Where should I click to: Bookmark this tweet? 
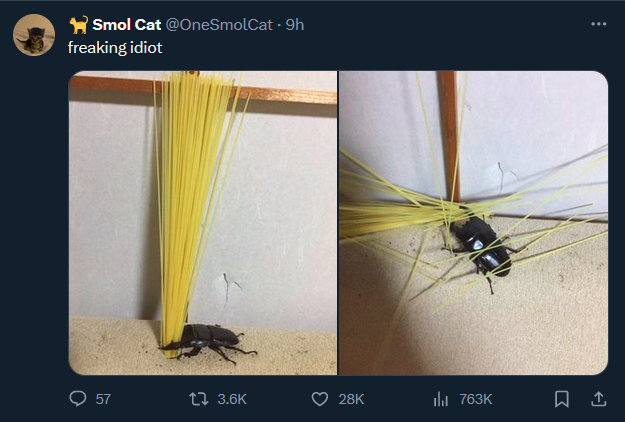tap(562, 399)
